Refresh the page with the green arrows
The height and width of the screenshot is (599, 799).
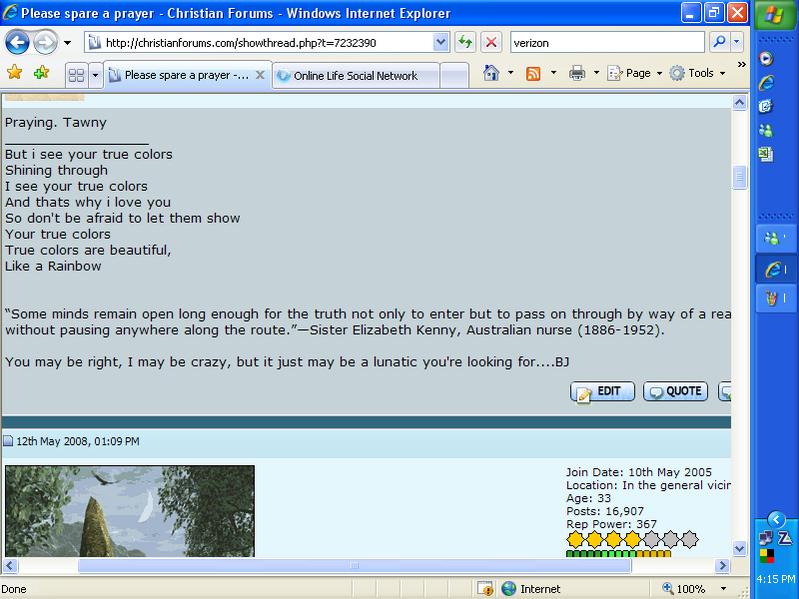click(x=465, y=42)
